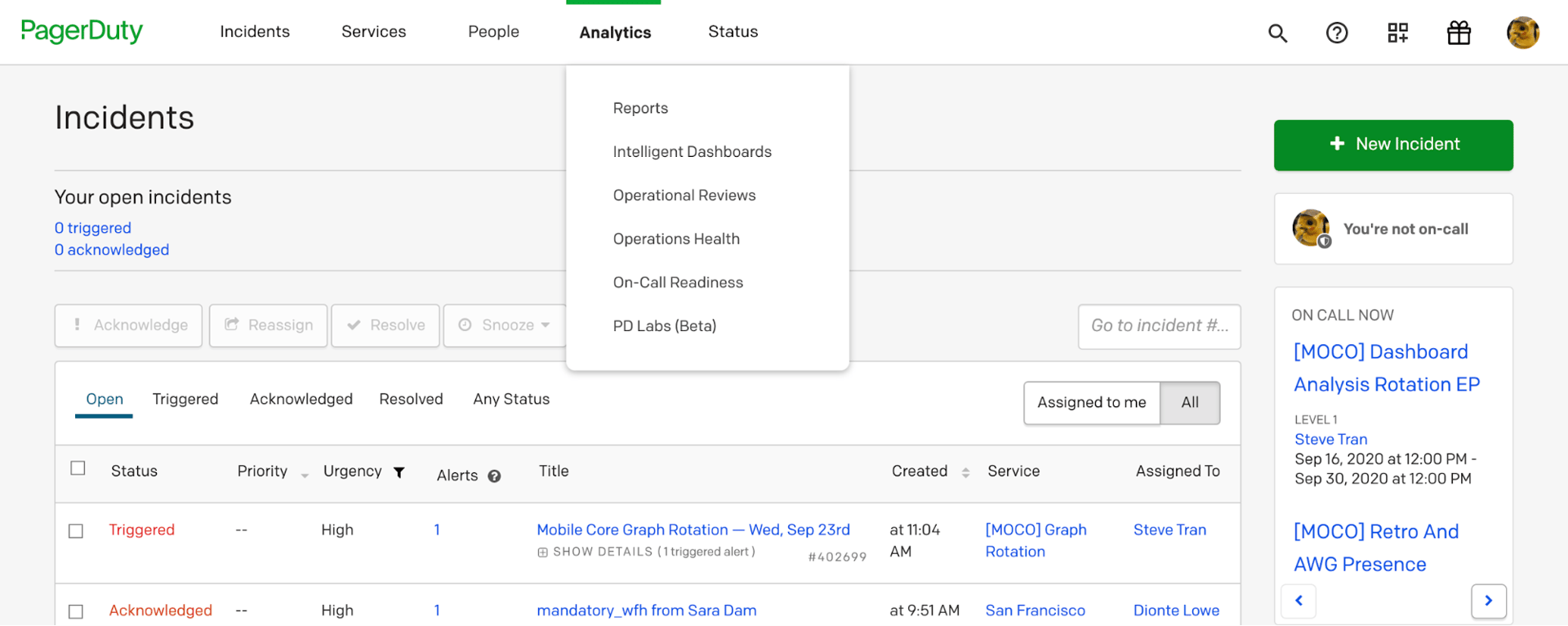Viewport: 1568px width, 626px height.
Task: Click the gift box icon
Action: tap(1459, 33)
